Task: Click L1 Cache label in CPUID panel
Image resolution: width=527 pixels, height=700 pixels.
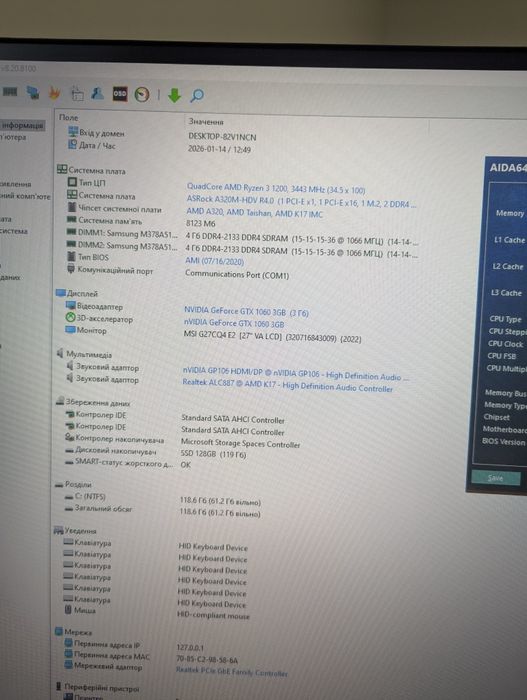Action: (x=510, y=240)
